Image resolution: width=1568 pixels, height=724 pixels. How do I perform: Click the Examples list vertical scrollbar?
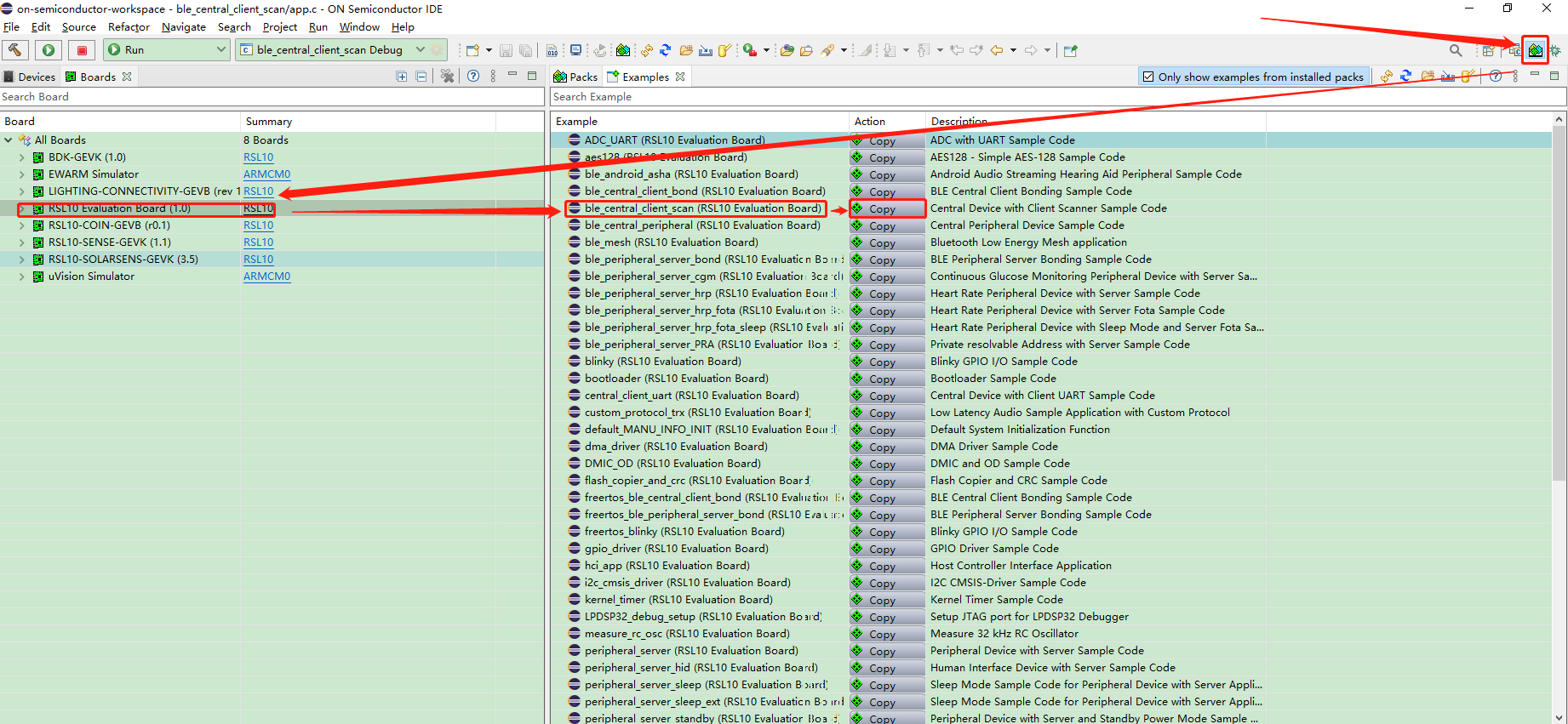1559,302
